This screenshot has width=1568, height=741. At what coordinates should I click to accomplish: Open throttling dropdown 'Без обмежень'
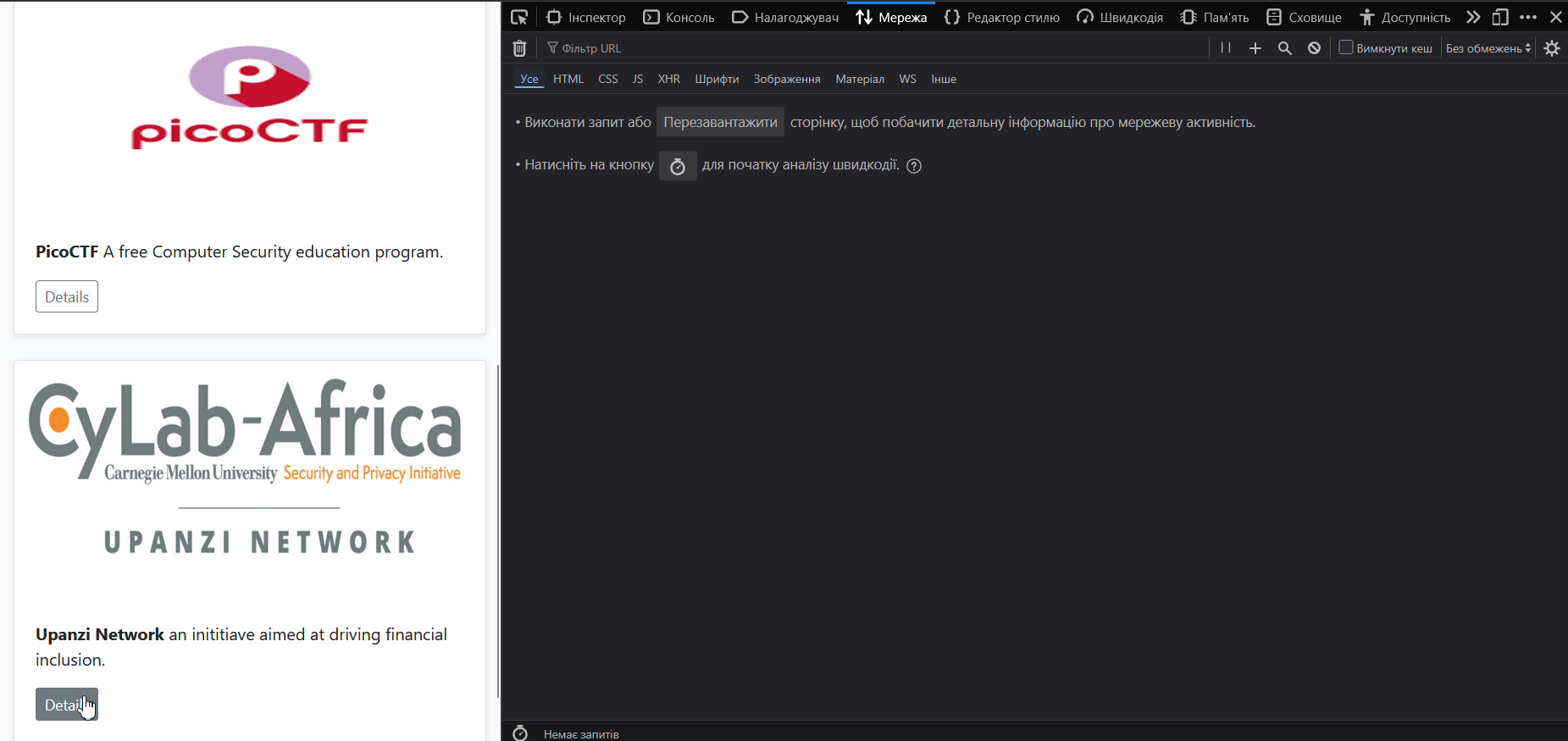[x=1488, y=48]
